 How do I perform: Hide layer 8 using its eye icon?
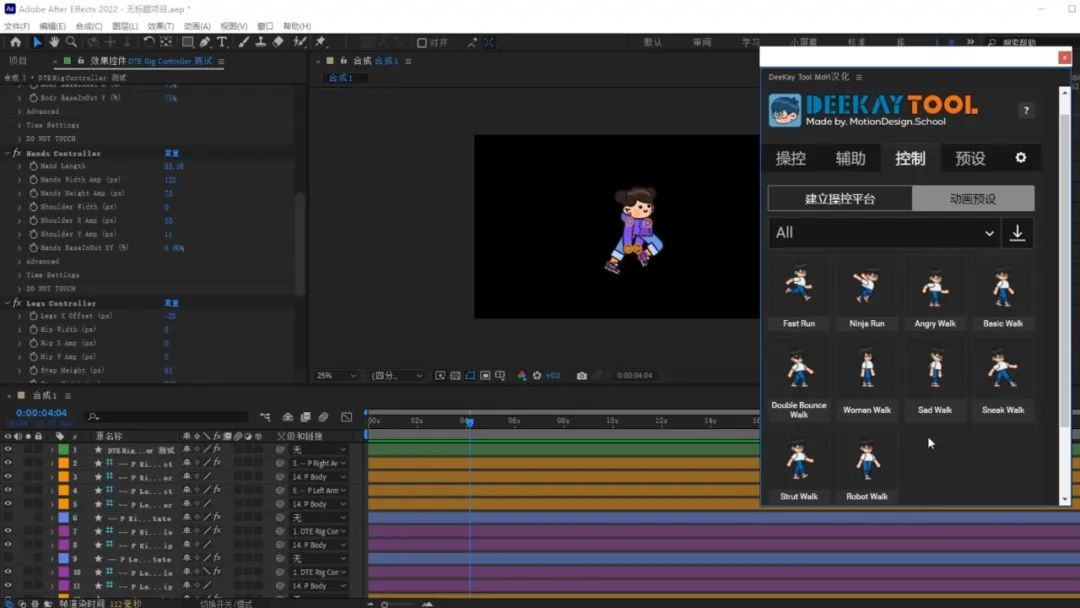(8, 545)
